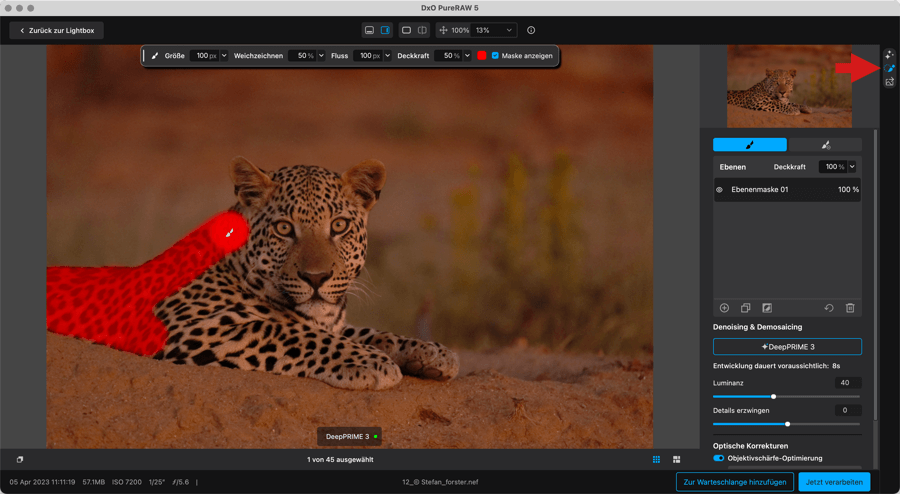Click the leopard preview thumbnail
The height and width of the screenshot is (494, 900).
(789, 87)
